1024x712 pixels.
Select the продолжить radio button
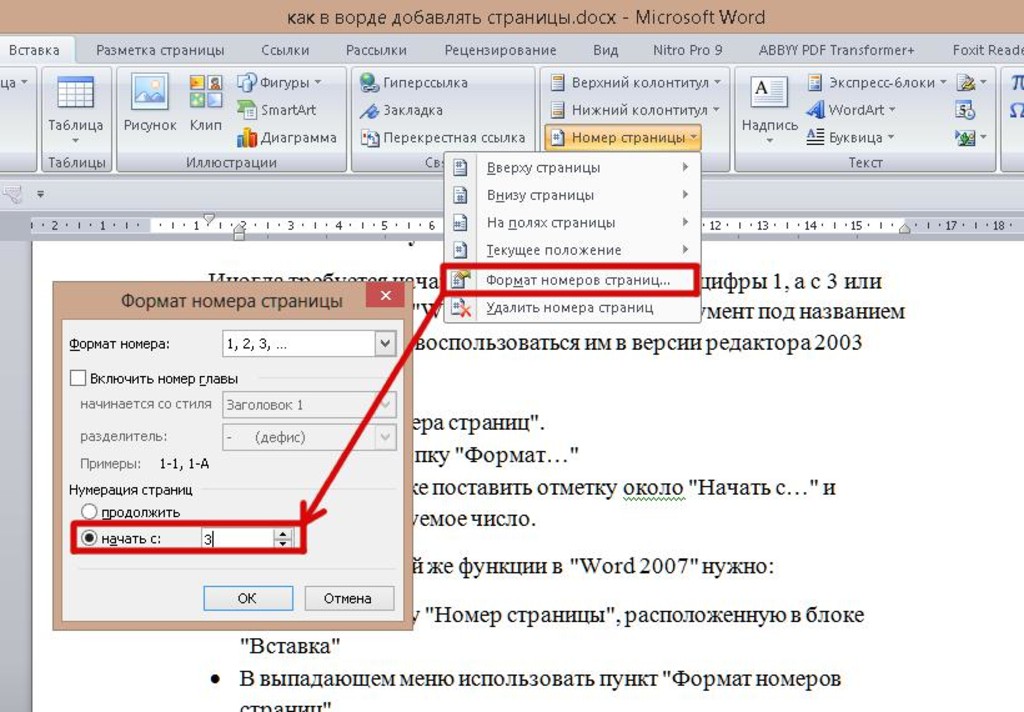pyautogui.click(x=89, y=512)
